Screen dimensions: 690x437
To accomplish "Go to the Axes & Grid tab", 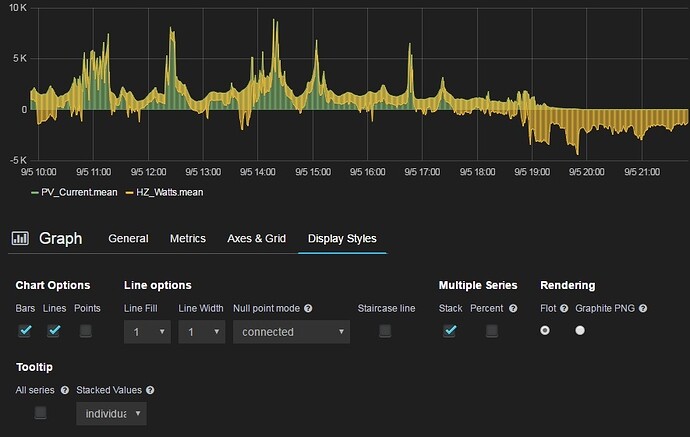I will pyautogui.click(x=256, y=238).
